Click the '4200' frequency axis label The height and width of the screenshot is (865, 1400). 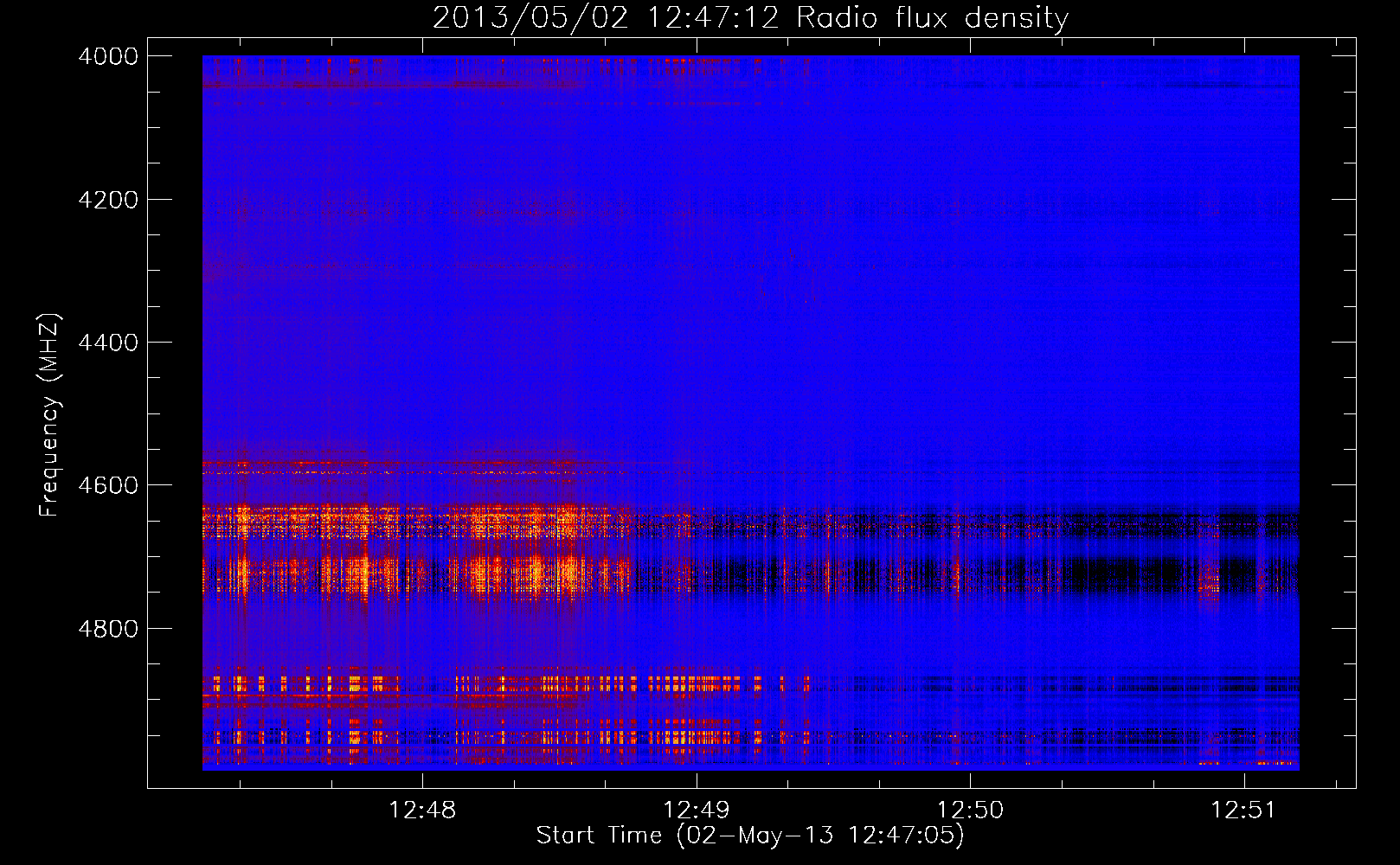point(108,200)
